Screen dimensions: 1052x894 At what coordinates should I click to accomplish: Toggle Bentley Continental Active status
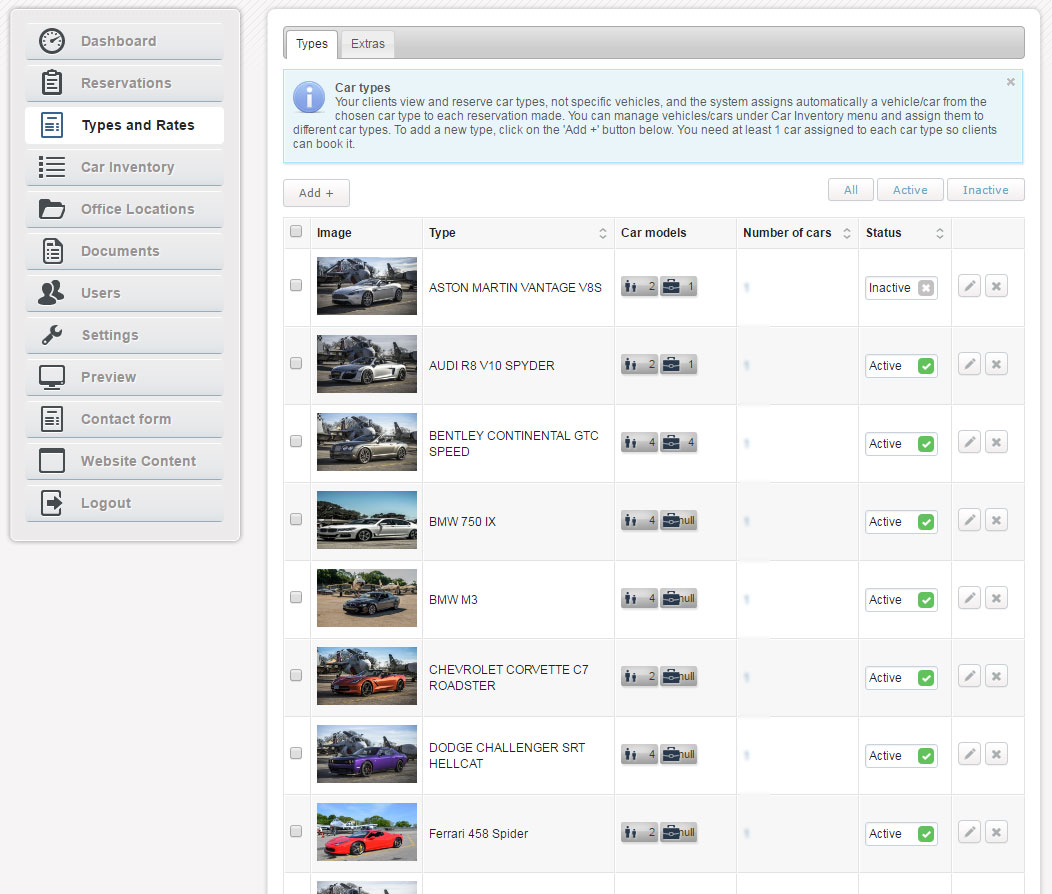(x=901, y=443)
